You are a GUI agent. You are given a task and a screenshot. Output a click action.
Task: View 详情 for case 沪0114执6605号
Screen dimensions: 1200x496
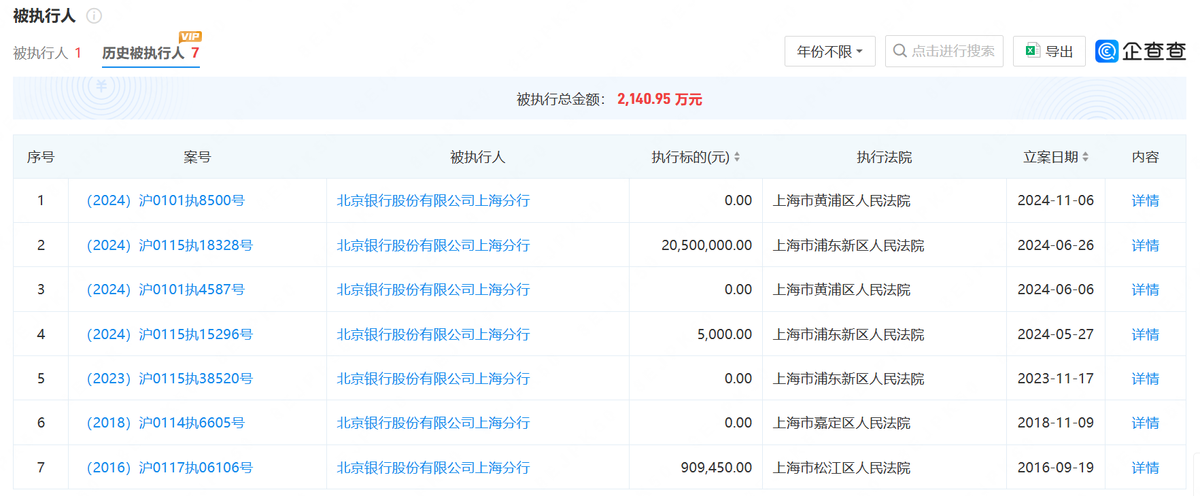click(x=1145, y=423)
